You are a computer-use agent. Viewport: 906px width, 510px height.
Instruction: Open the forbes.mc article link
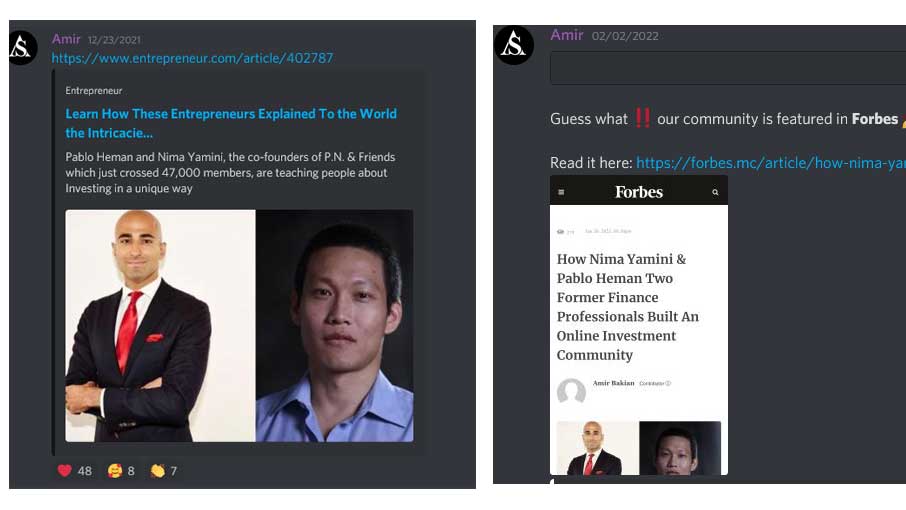[771, 163]
